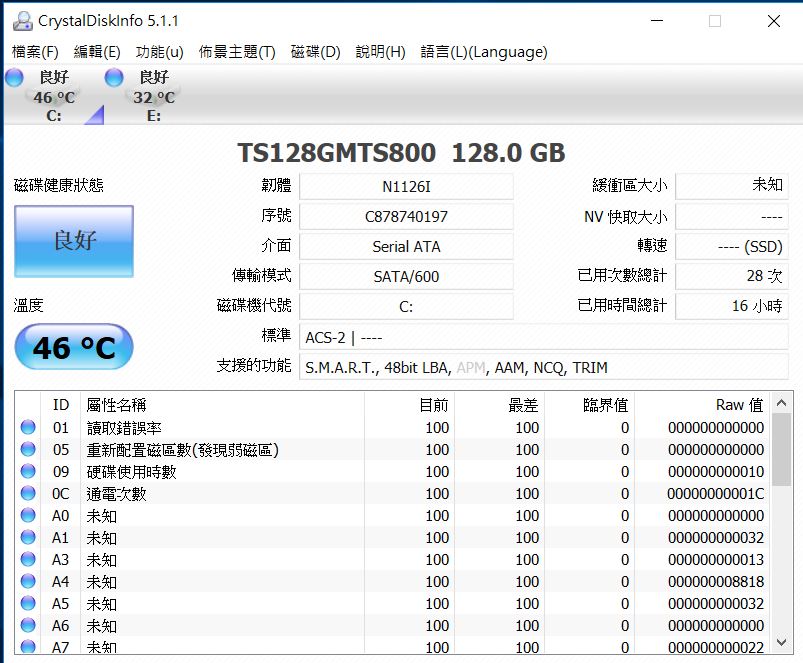This screenshot has height=663, width=803.
Task: Open the 語言(L)(Language) menu
Action: [484, 52]
